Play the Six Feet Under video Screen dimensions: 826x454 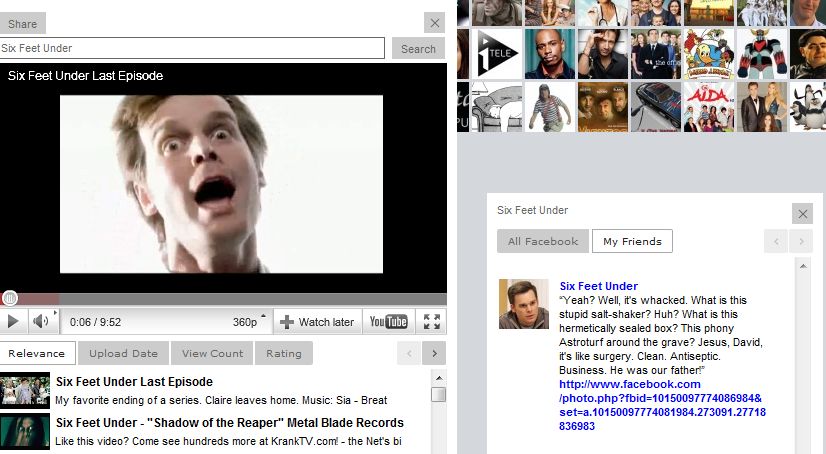(x=13, y=321)
